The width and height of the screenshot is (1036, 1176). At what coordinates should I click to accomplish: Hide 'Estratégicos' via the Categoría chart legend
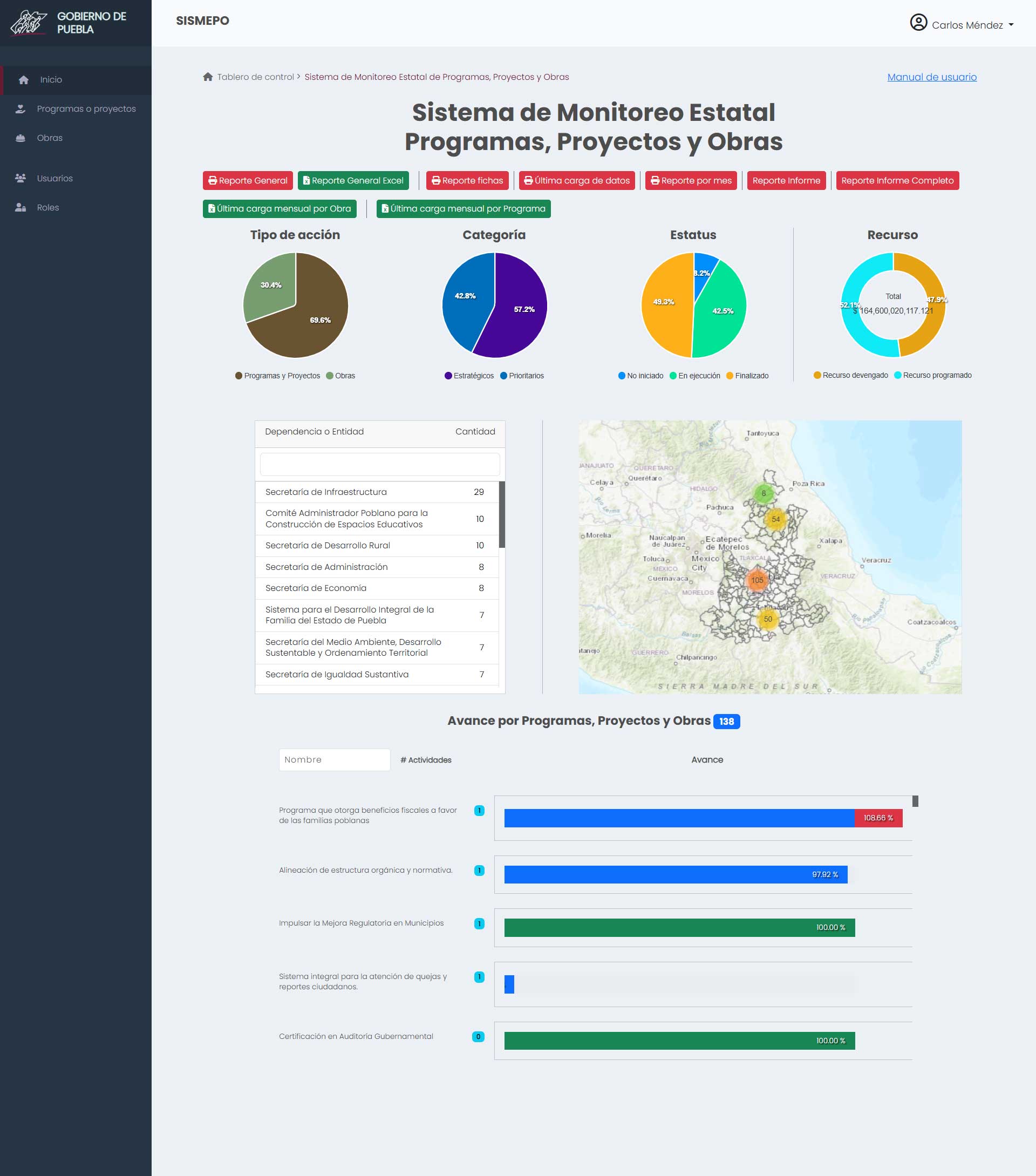(469, 376)
